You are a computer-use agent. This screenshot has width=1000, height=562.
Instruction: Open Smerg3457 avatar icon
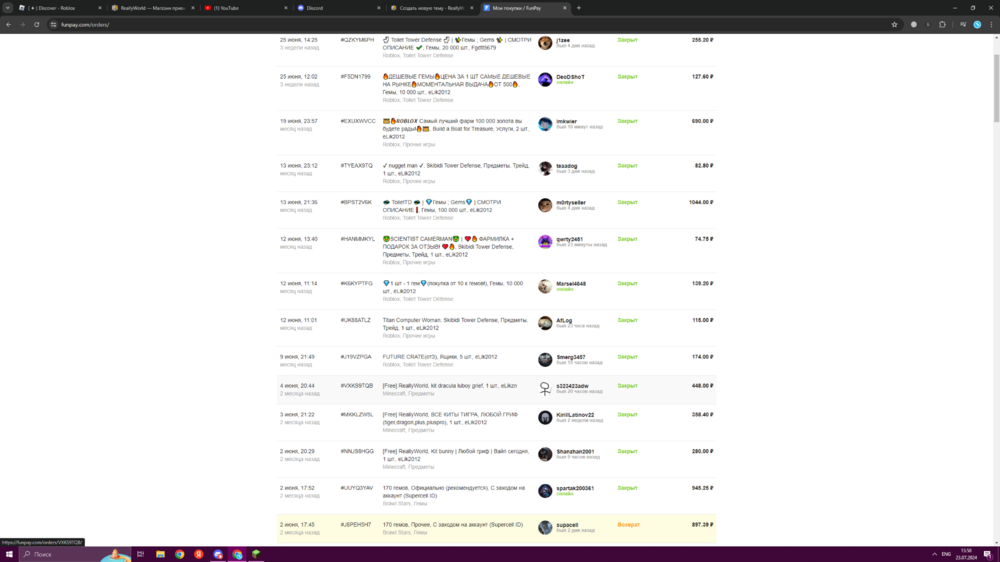tap(545, 360)
